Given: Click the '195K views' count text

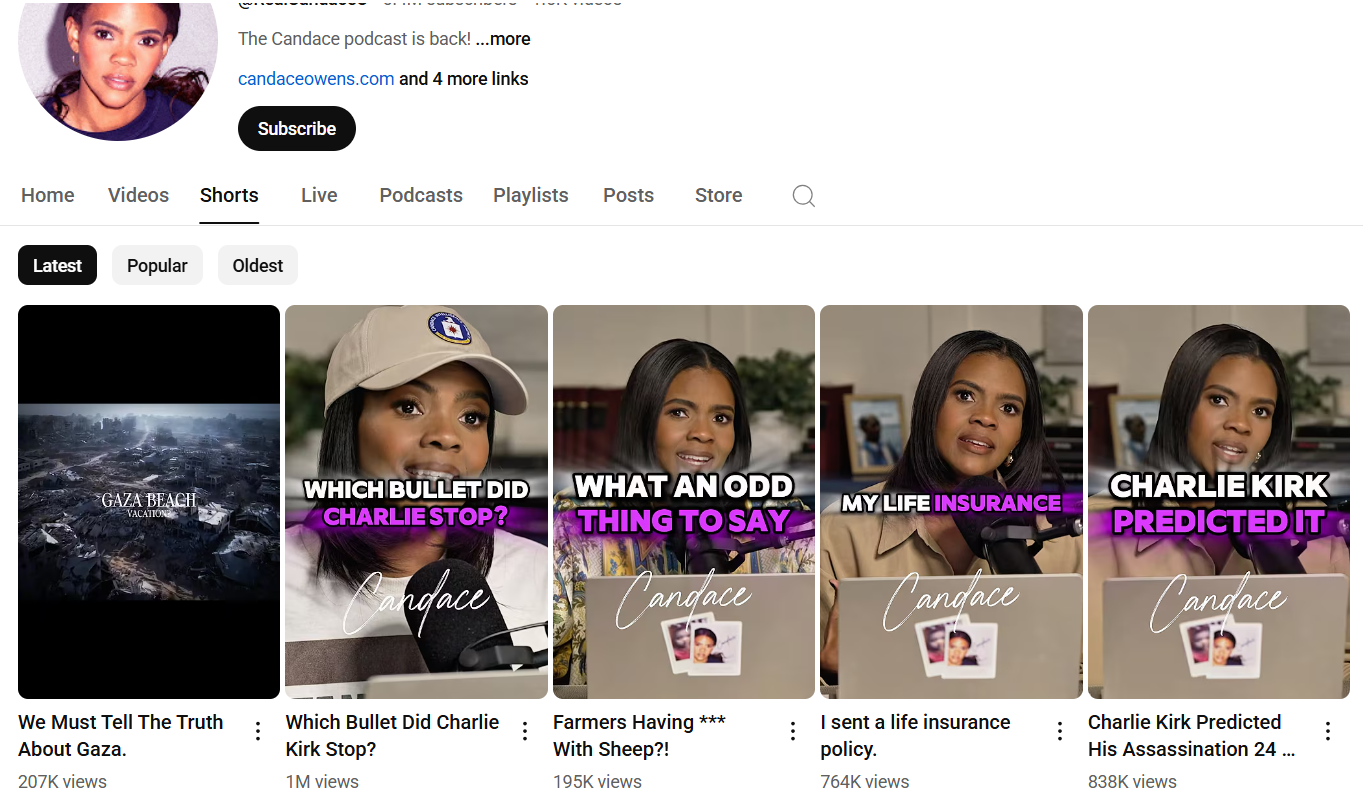Looking at the screenshot, I should (597, 781).
